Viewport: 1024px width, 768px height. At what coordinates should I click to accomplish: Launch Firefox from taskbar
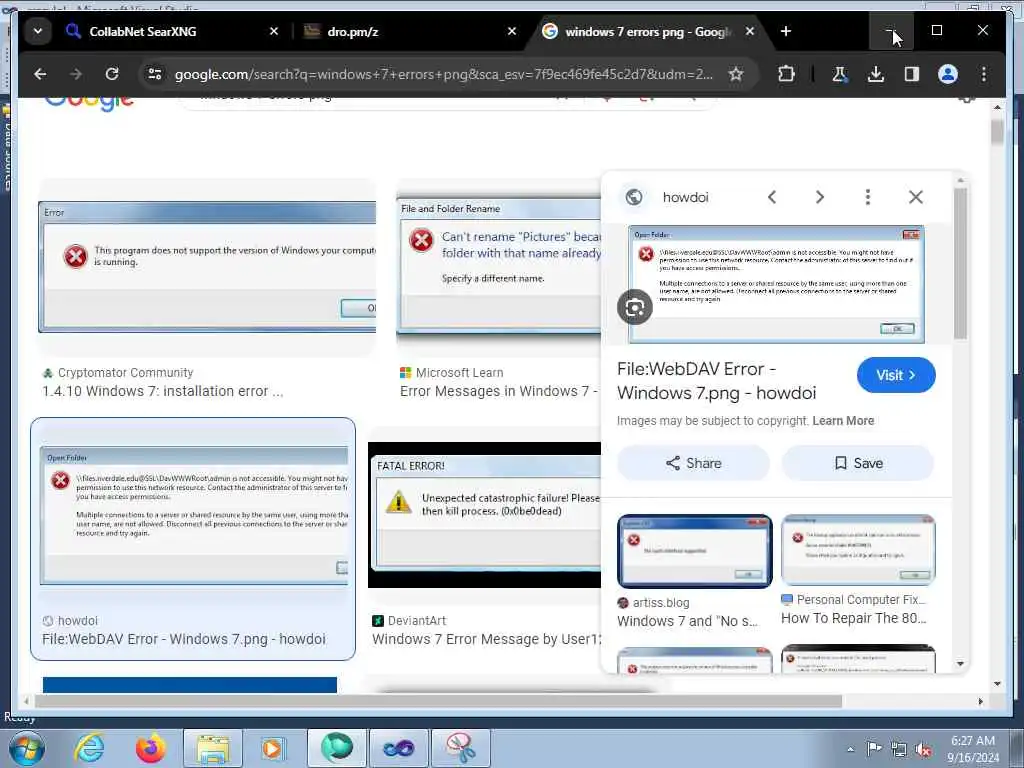click(150, 748)
